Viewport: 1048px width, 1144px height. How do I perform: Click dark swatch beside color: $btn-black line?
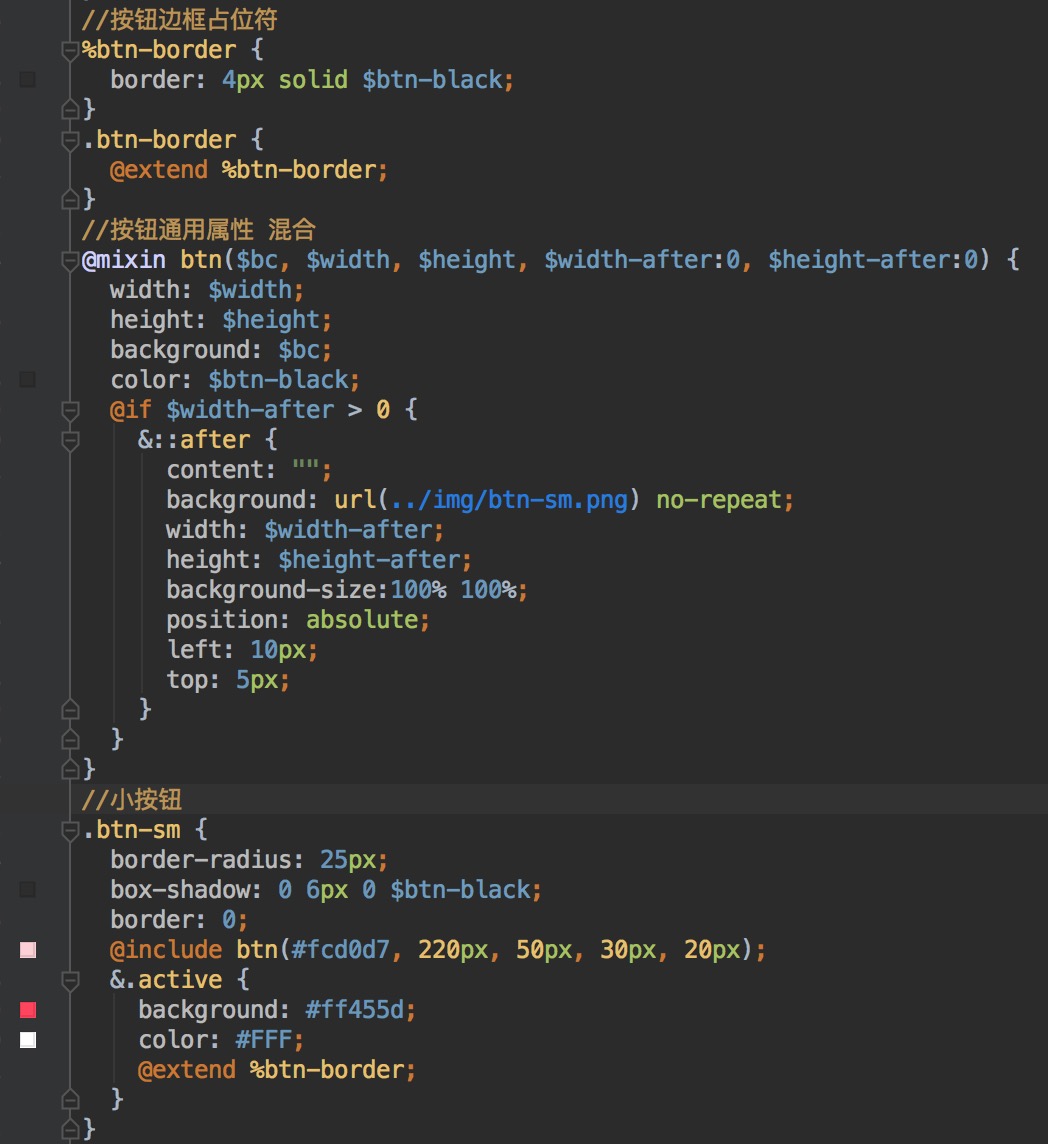(x=28, y=379)
